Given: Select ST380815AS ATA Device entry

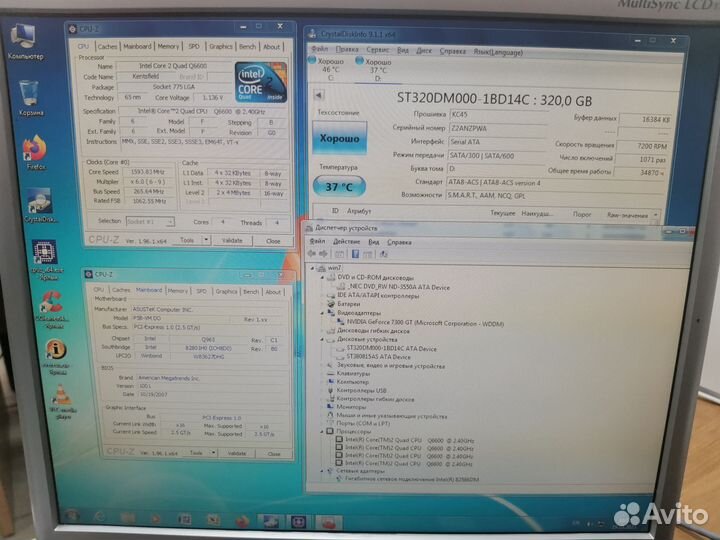Looking at the screenshot, I should pyautogui.click(x=378, y=356).
